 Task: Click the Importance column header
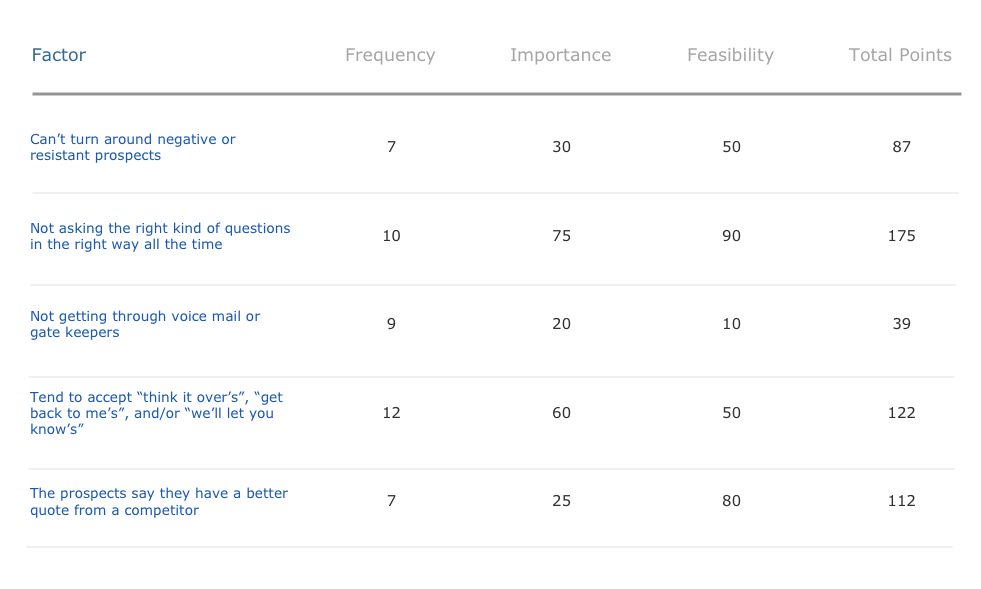click(x=560, y=55)
